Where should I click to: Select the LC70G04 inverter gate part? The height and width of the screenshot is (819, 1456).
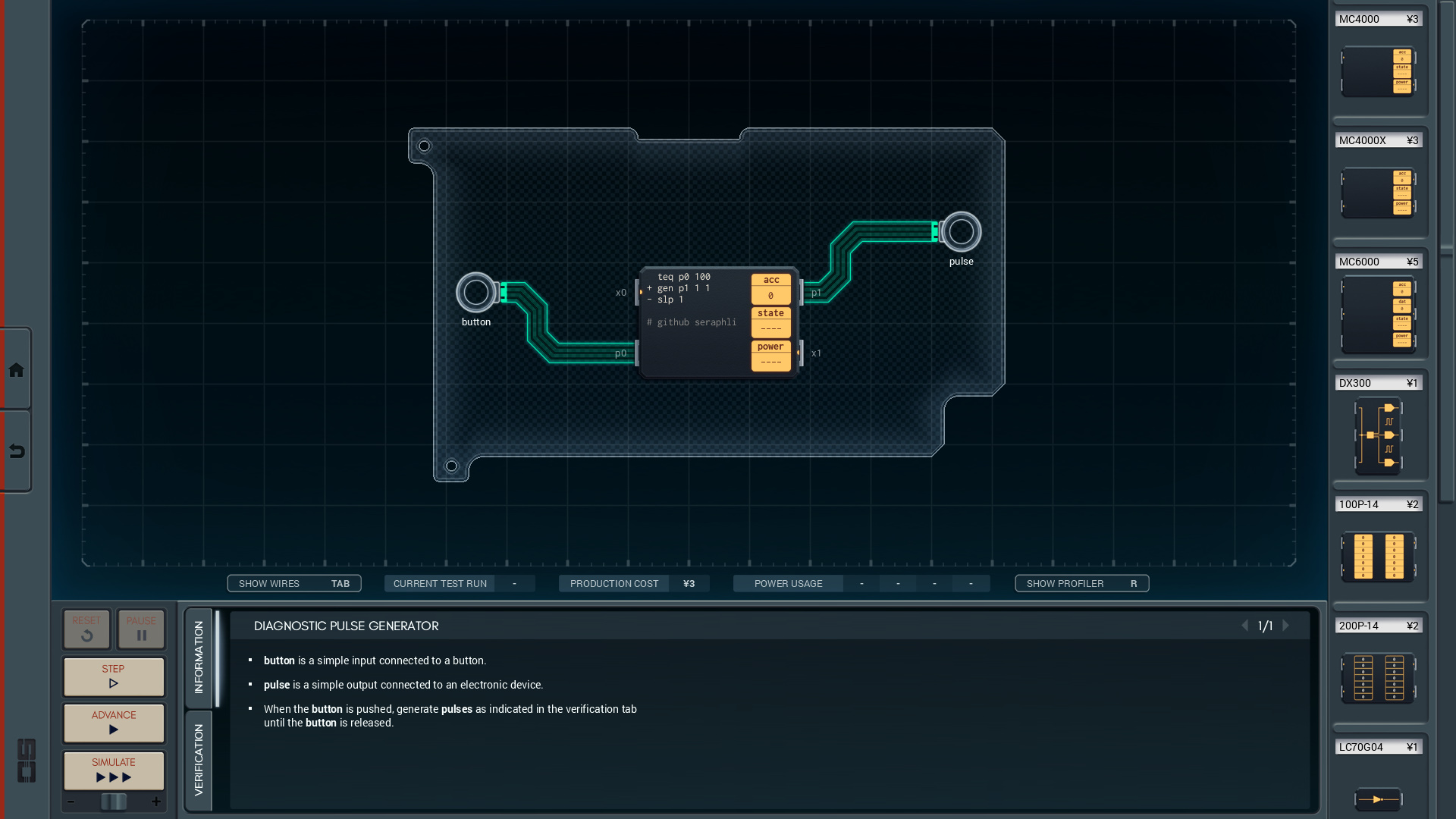(1378, 799)
